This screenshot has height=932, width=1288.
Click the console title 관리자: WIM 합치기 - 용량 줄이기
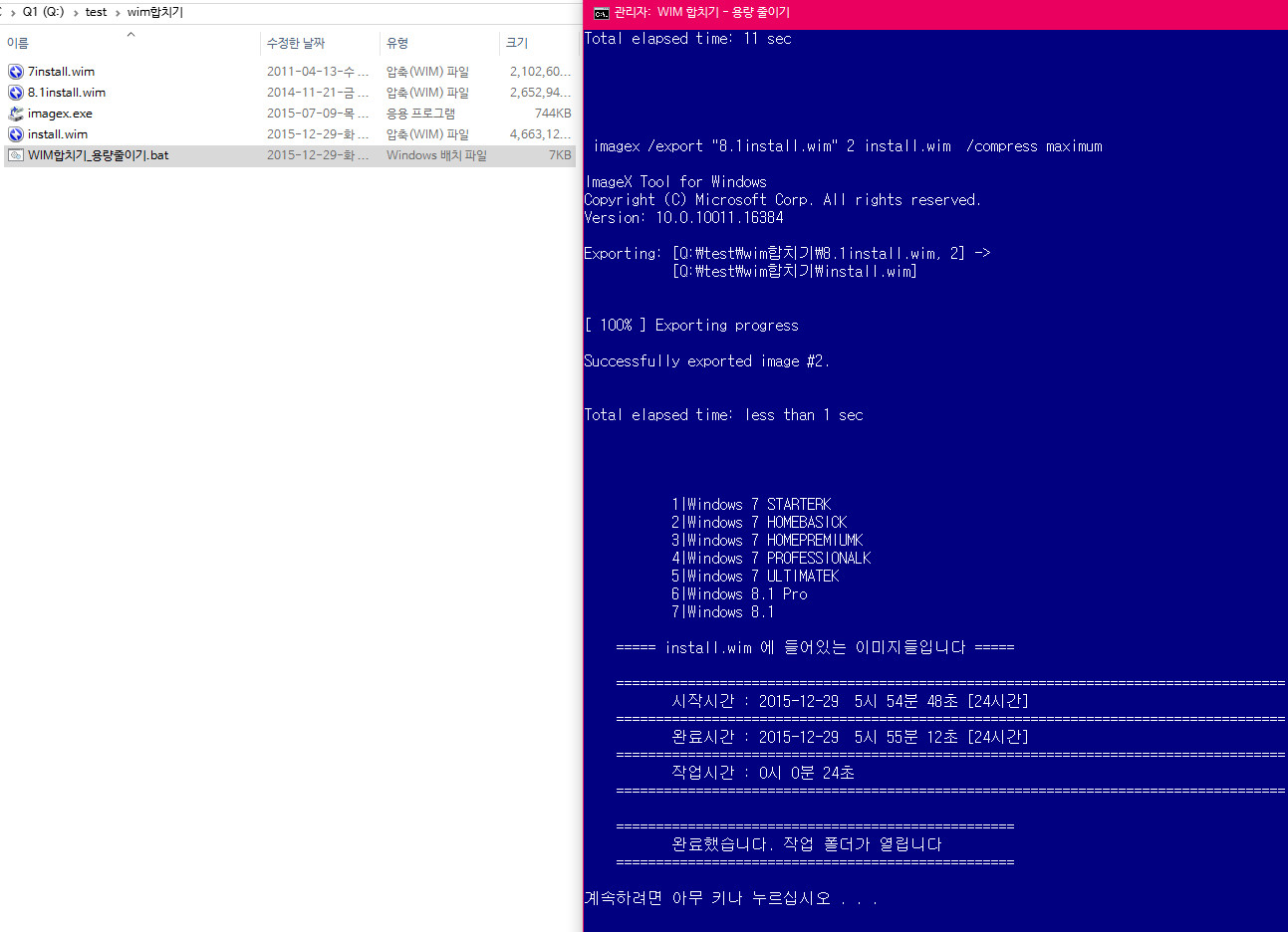click(701, 12)
